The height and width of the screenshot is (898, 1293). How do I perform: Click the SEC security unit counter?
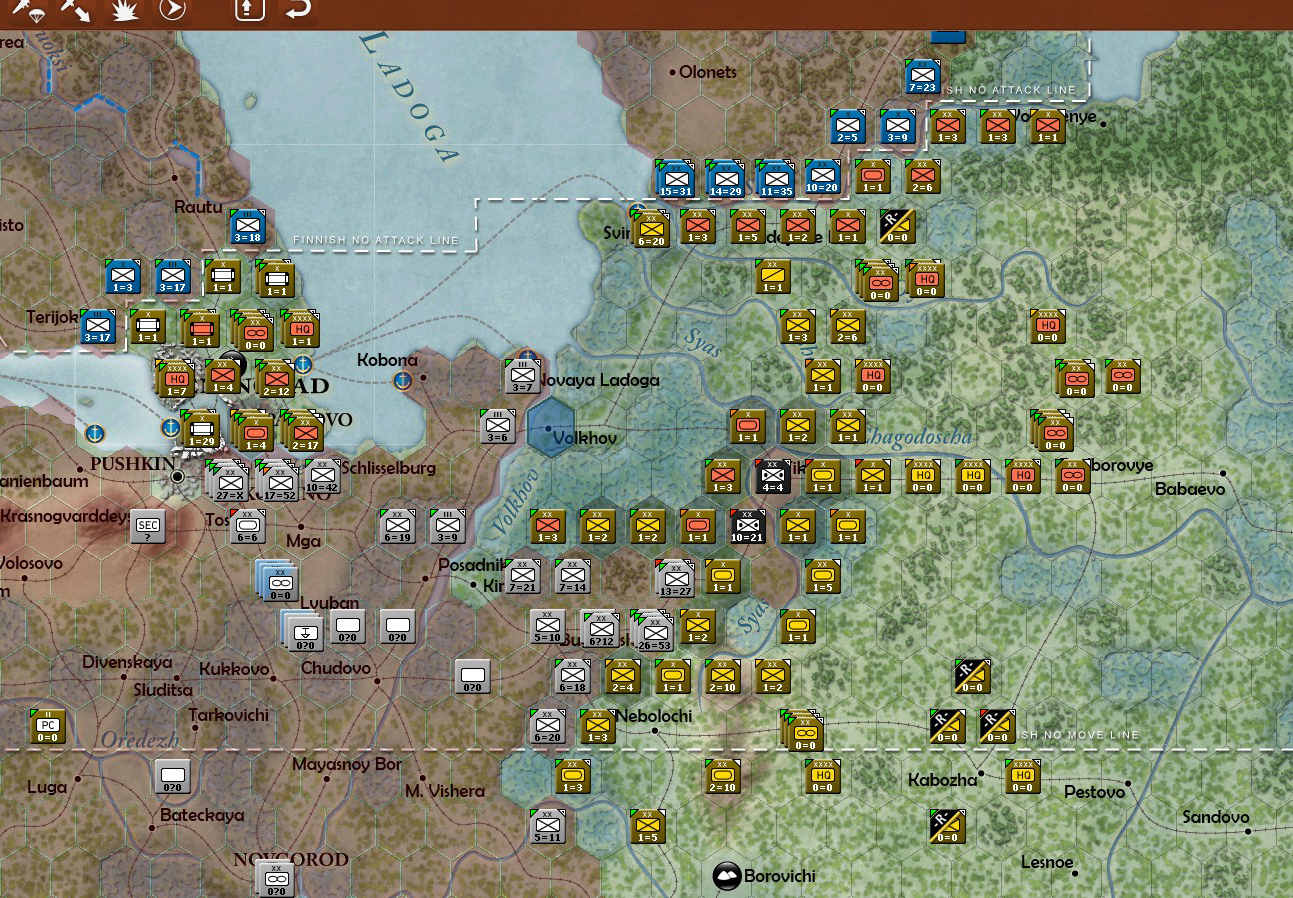(x=148, y=527)
